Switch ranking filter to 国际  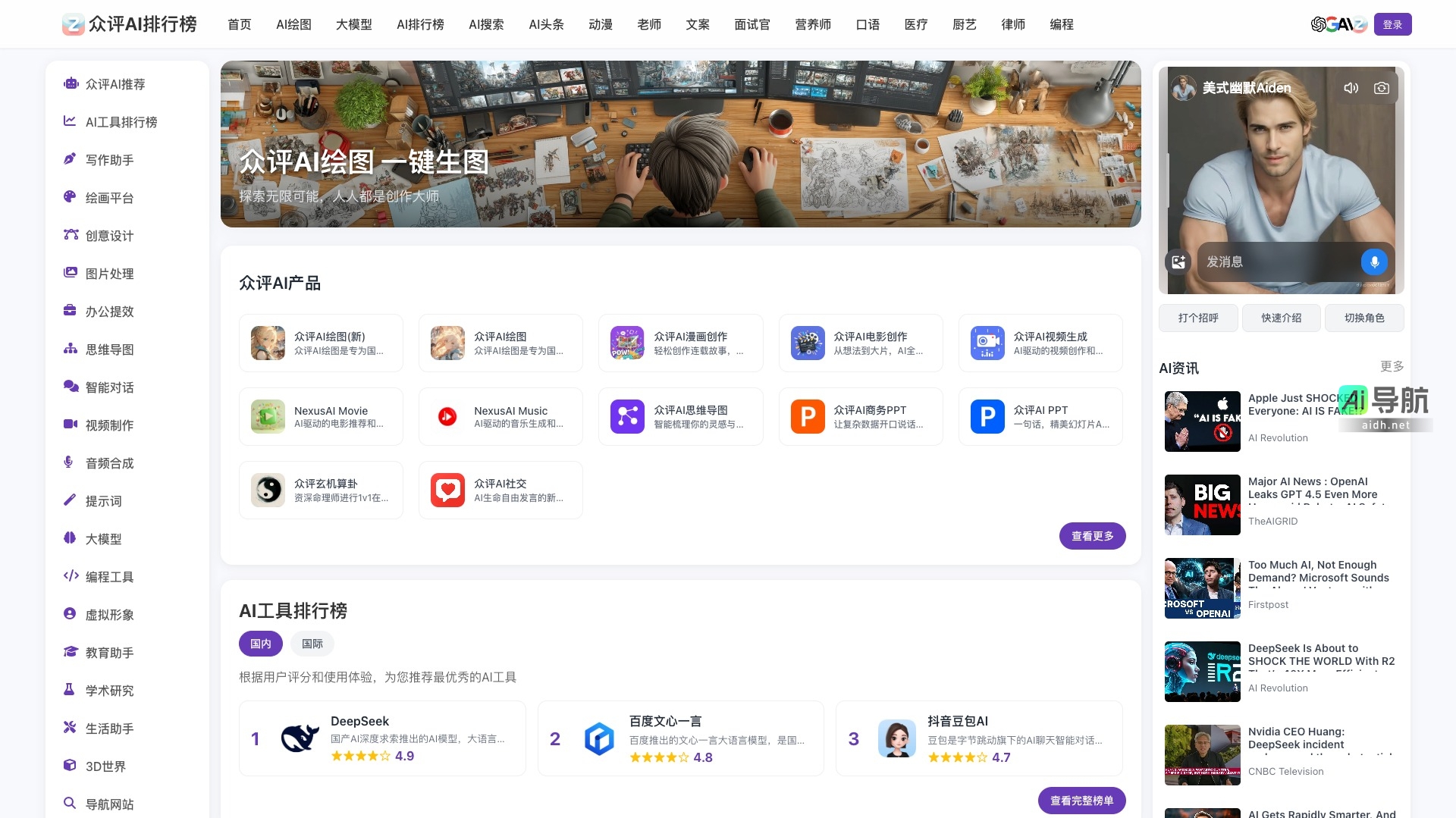312,644
